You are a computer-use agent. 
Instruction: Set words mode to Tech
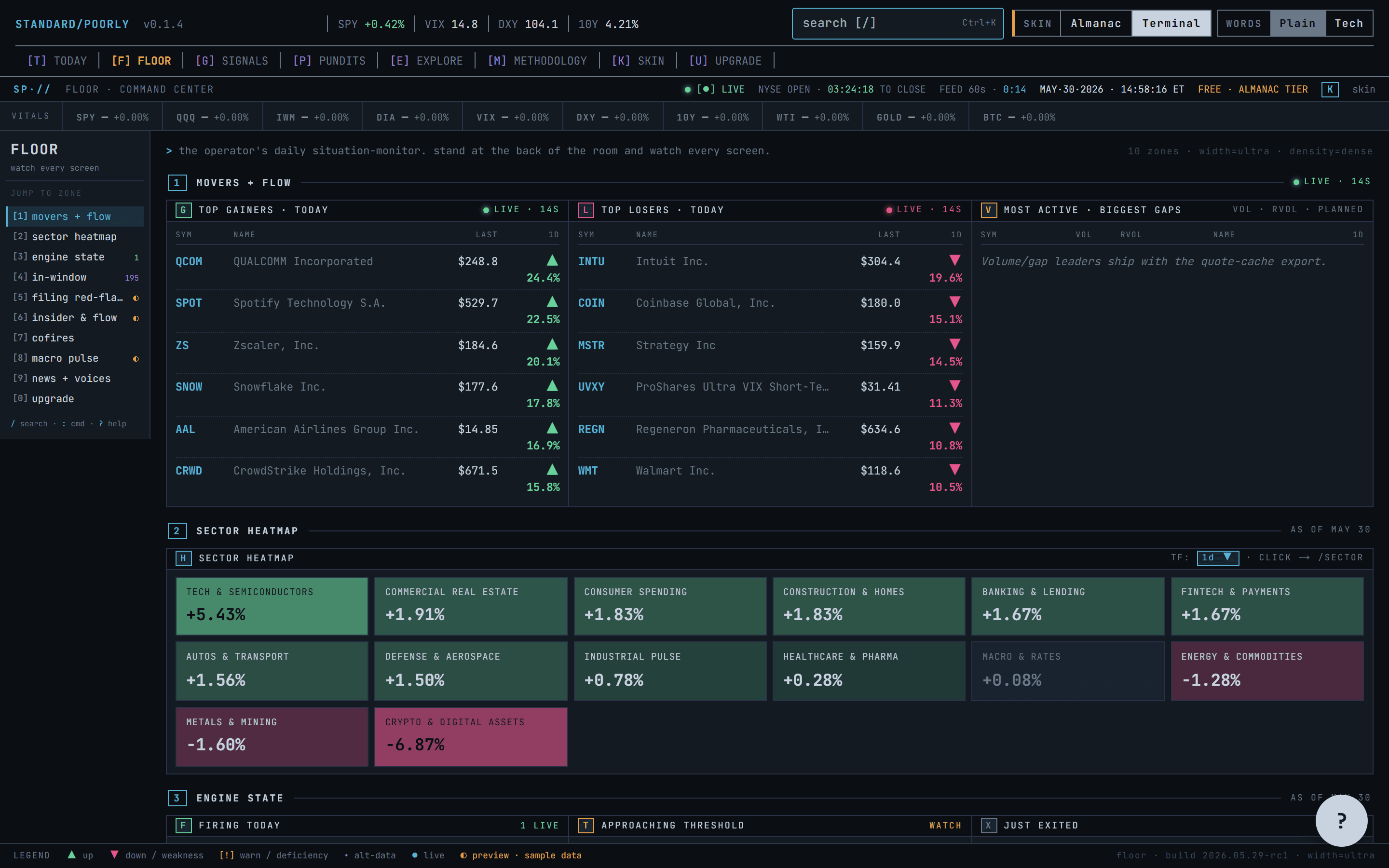pos(1349,24)
